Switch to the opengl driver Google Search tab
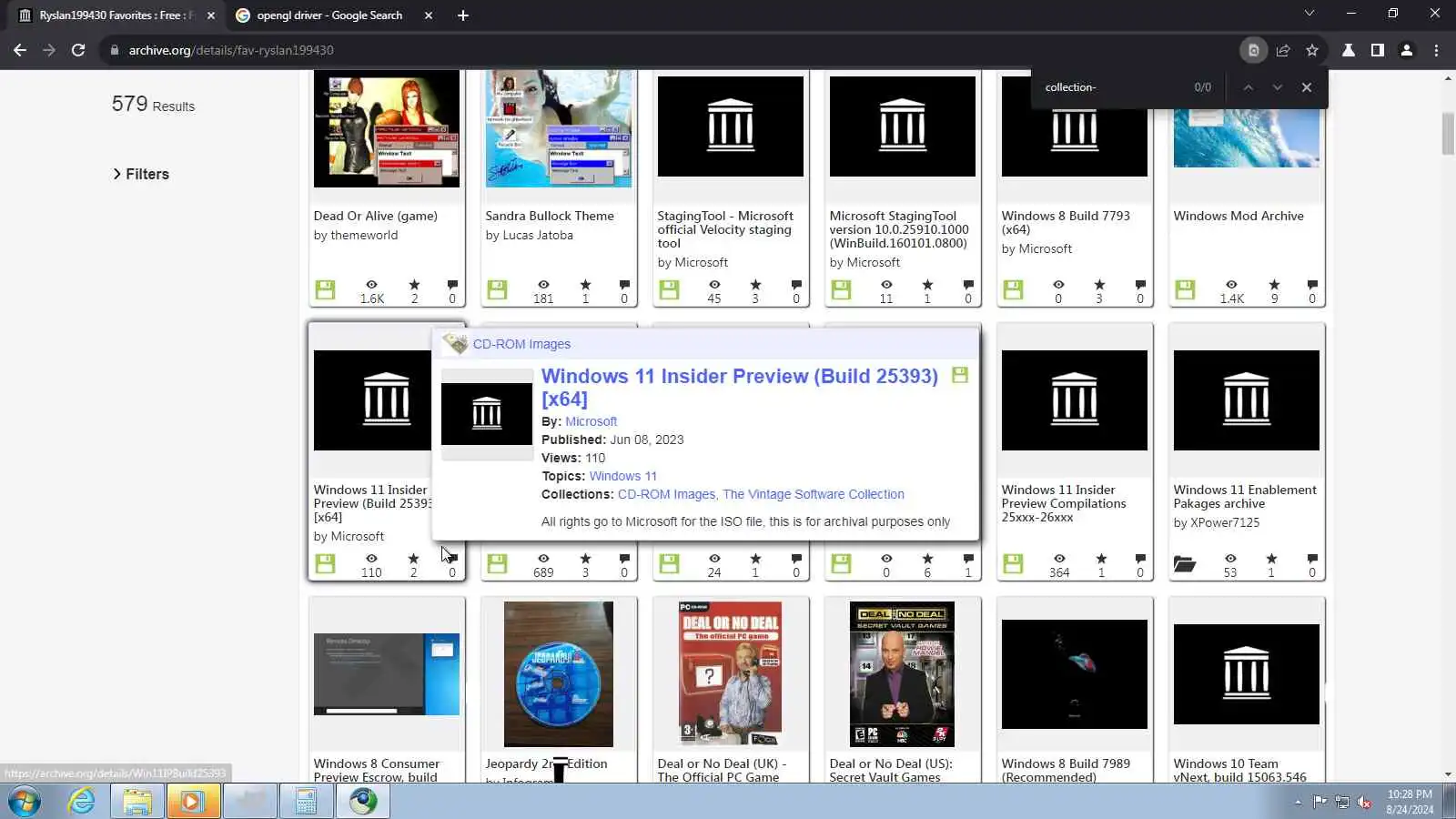 (x=329, y=15)
